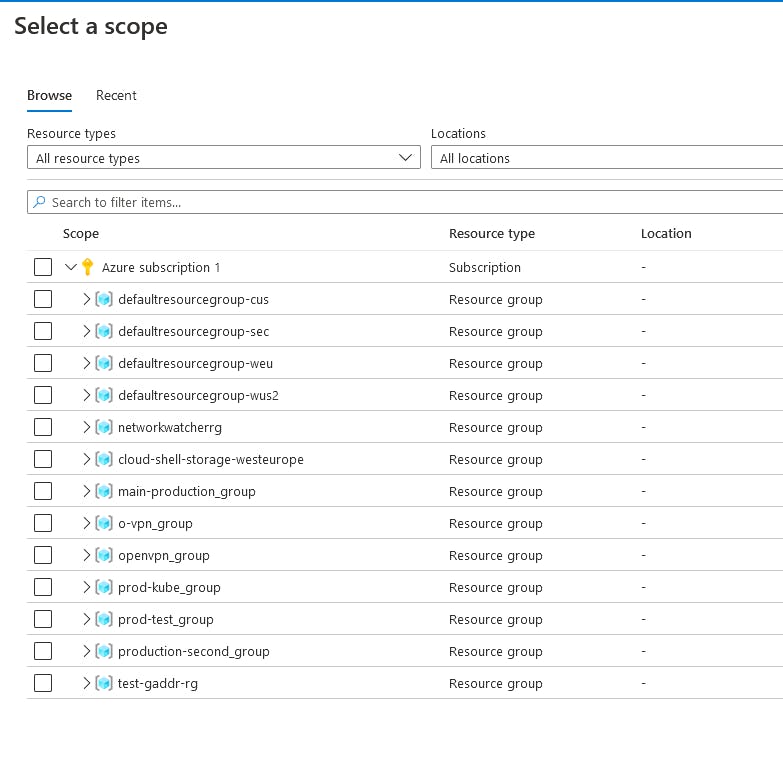
Task: Click the networkwatcherrg name
Action: [170, 427]
